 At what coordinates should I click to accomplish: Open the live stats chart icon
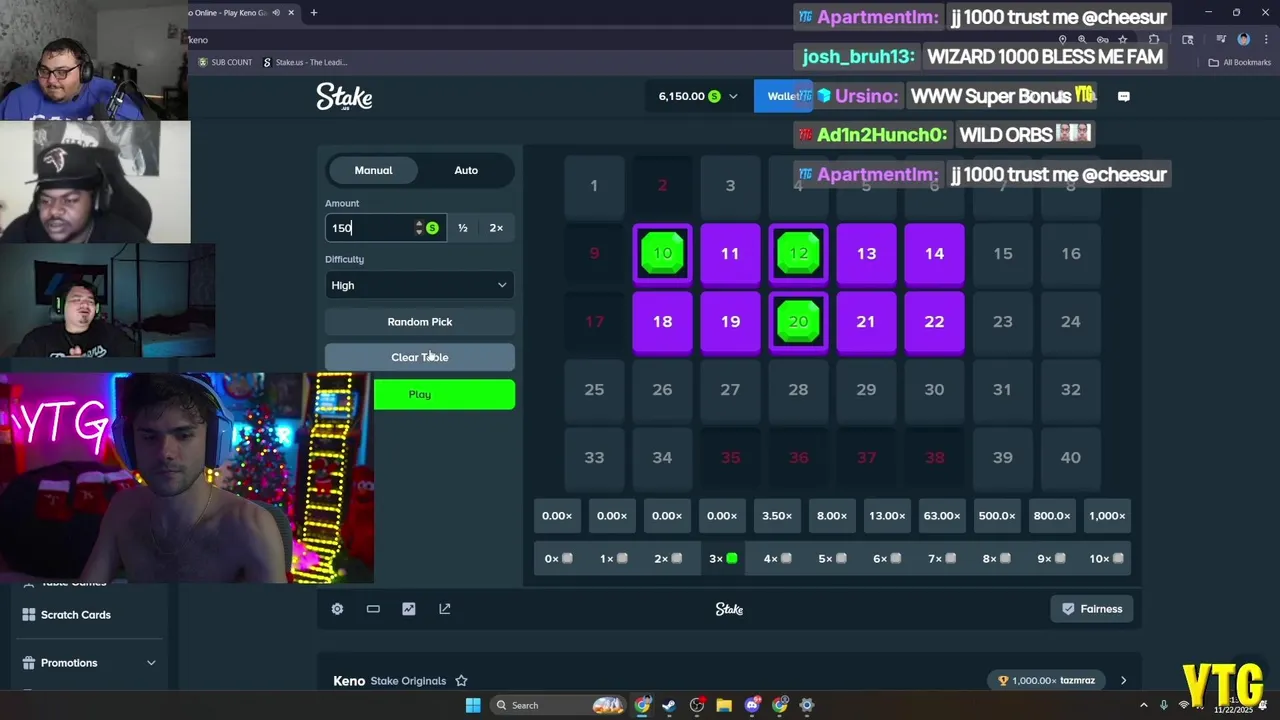pyautogui.click(x=409, y=609)
